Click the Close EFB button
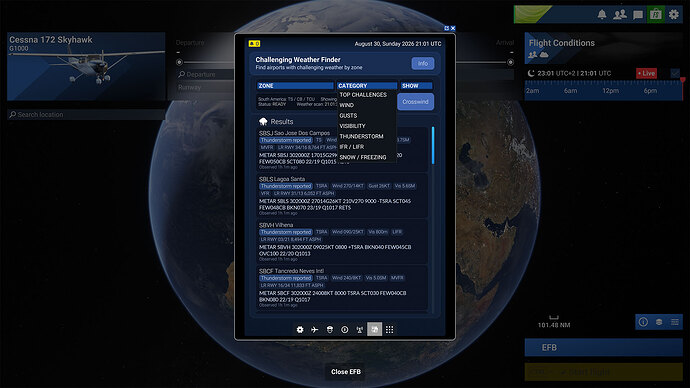Viewport: 690px width, 388px height. (x=346, y=372)
